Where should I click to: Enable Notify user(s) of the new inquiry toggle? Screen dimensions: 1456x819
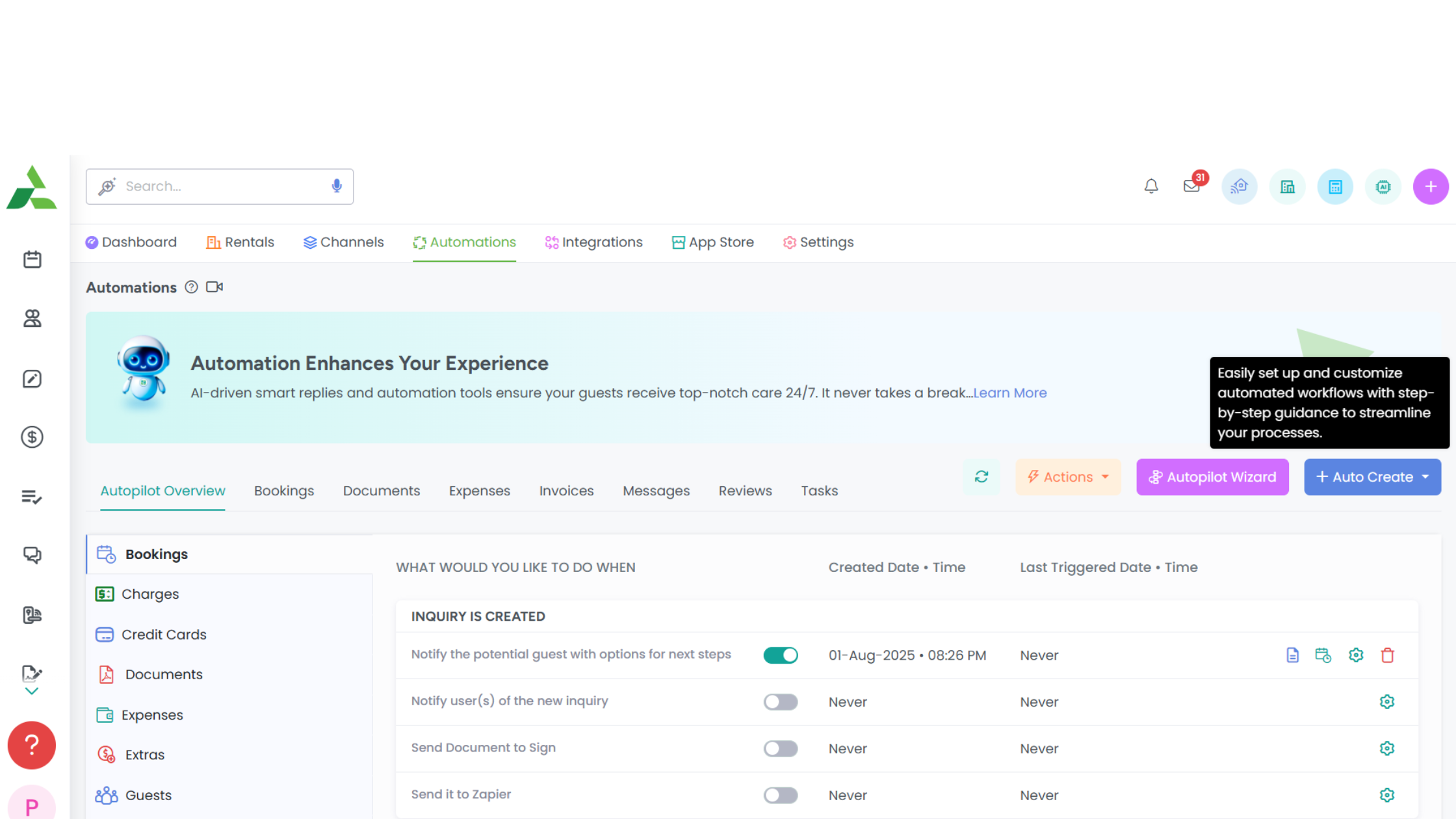780,702
